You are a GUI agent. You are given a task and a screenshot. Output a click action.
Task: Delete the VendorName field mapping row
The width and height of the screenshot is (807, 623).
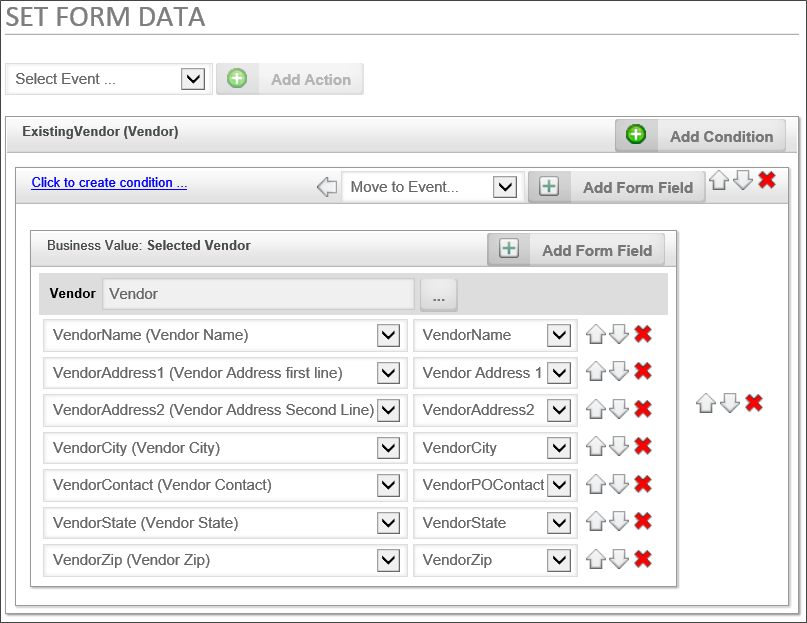(x=643, y=335)
